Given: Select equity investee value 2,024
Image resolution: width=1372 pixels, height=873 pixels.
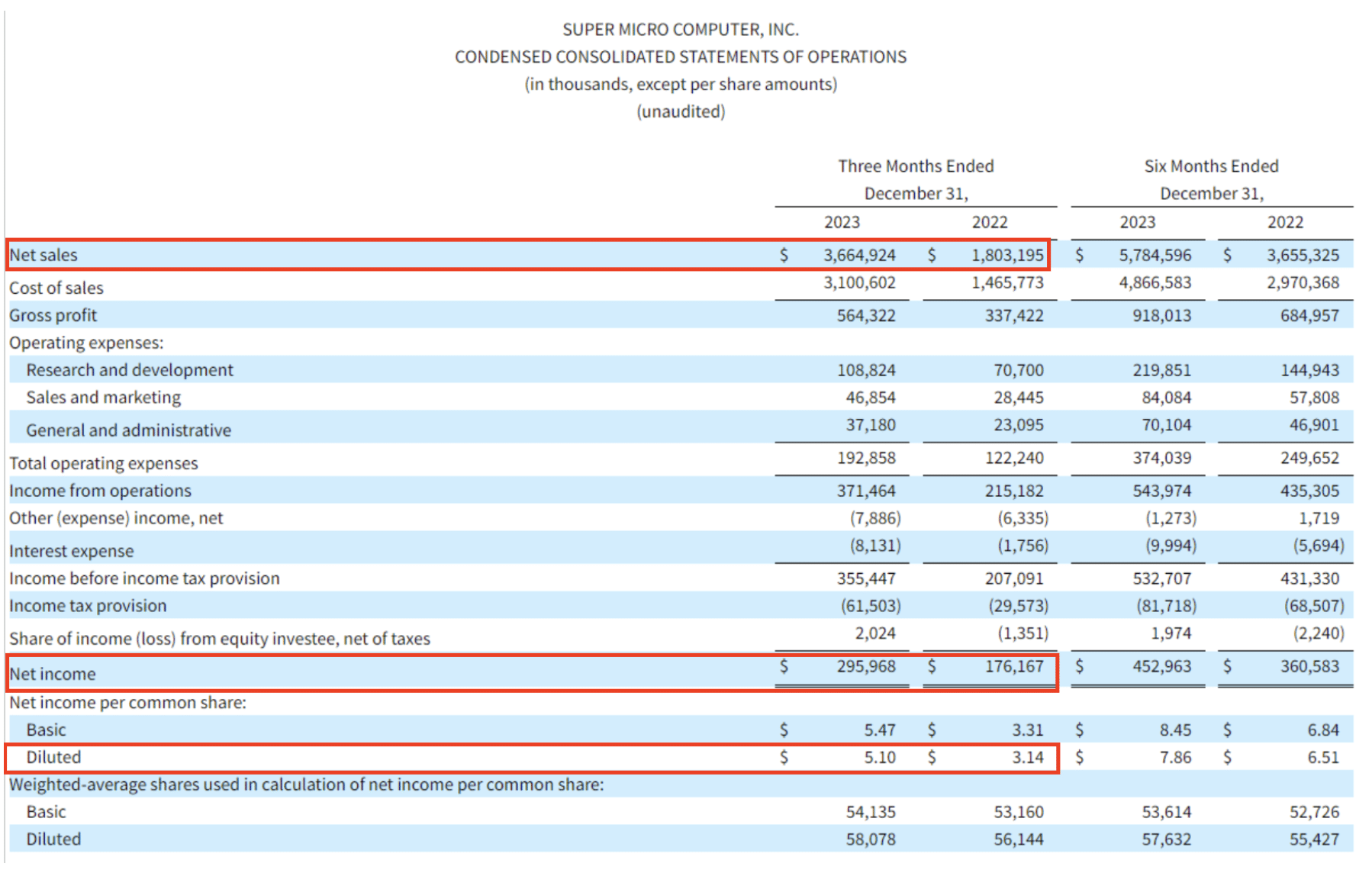Looking at the screenshot, I should [x=875, y=633].
